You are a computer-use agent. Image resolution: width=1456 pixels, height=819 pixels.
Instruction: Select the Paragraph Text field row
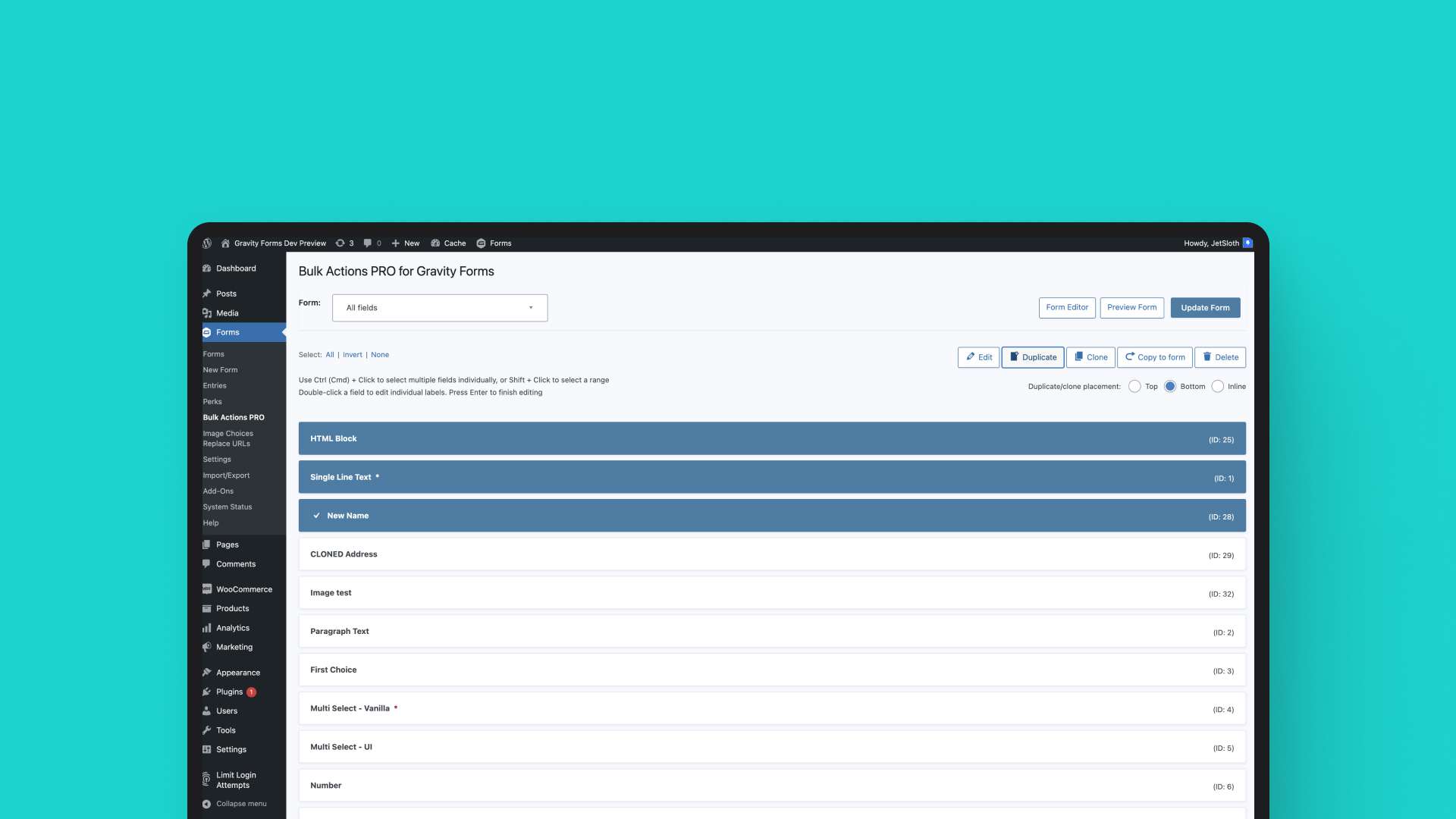click(772, 632)
